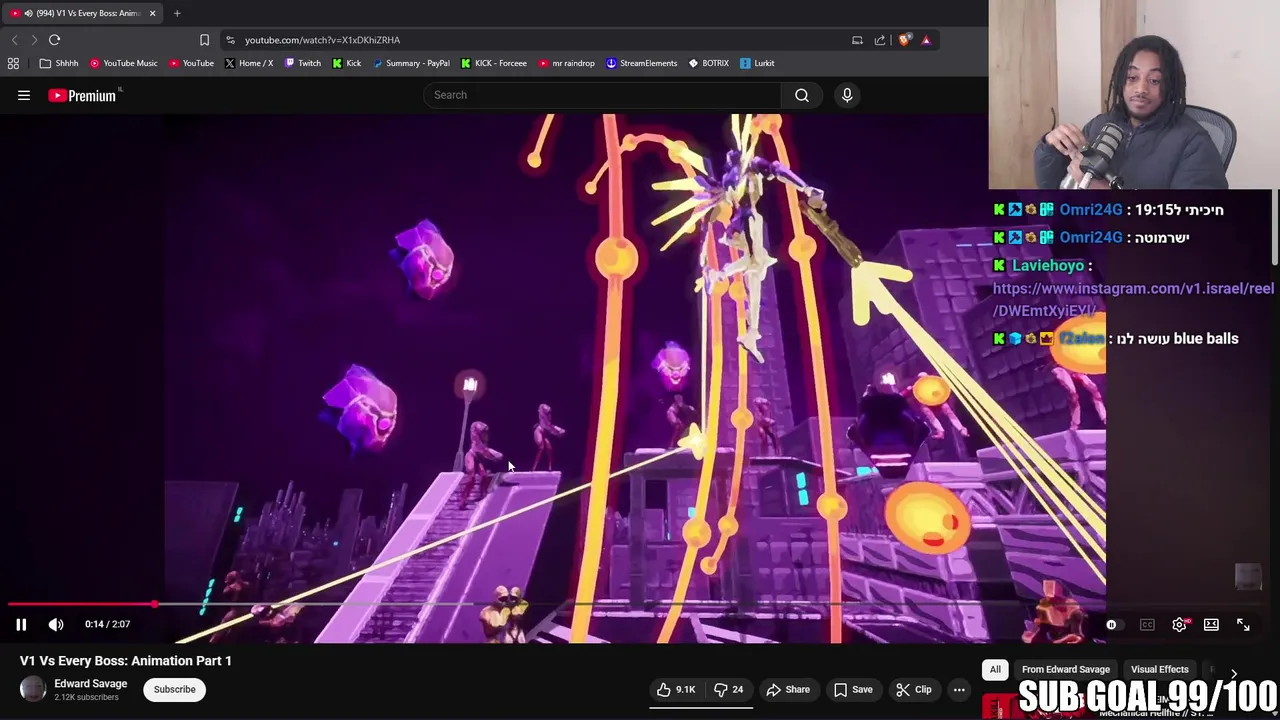Toggle closed captions (CC) button
Viewport: 1280px width, 720px height.
(x=1147, y=625)
